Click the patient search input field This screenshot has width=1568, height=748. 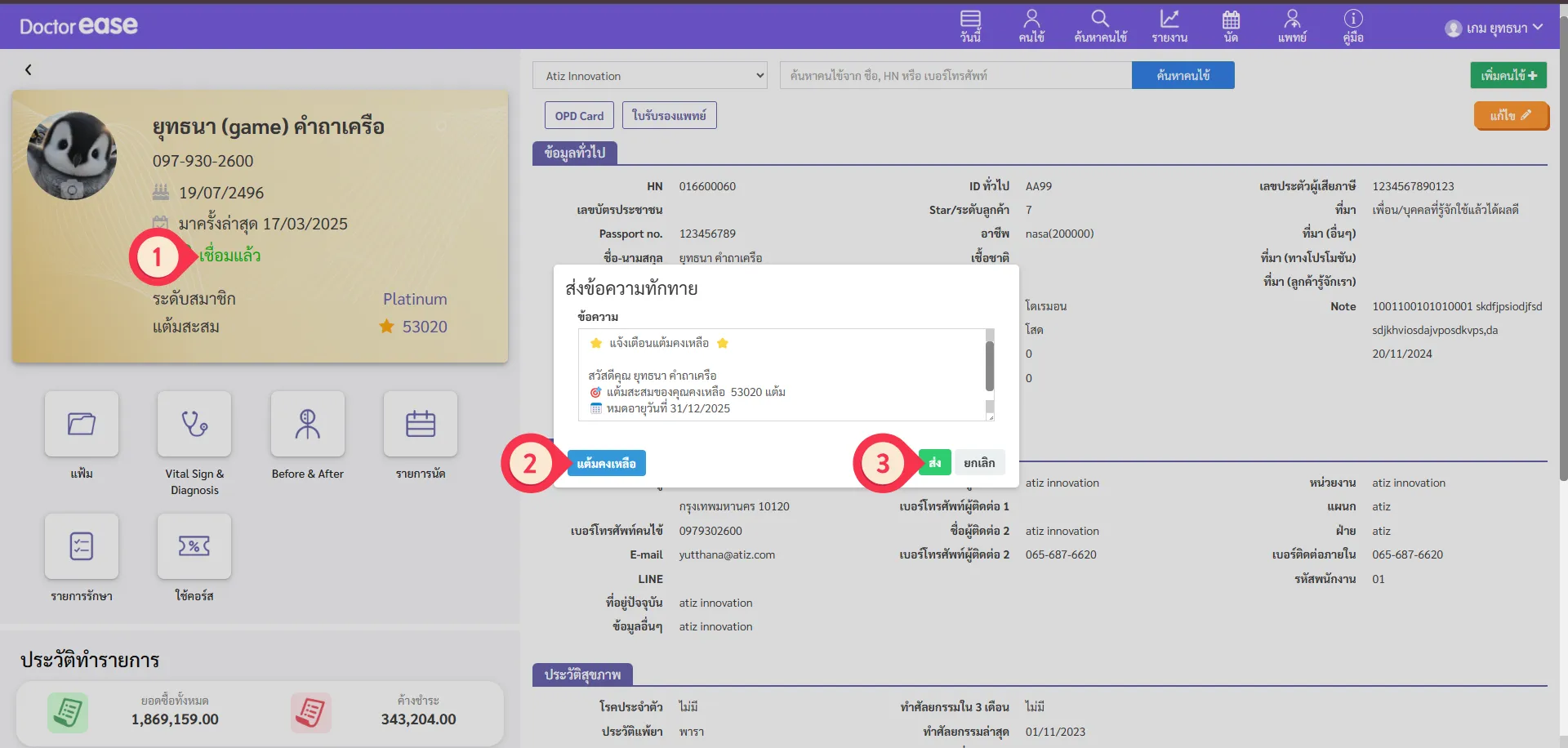tap(955, 76)
